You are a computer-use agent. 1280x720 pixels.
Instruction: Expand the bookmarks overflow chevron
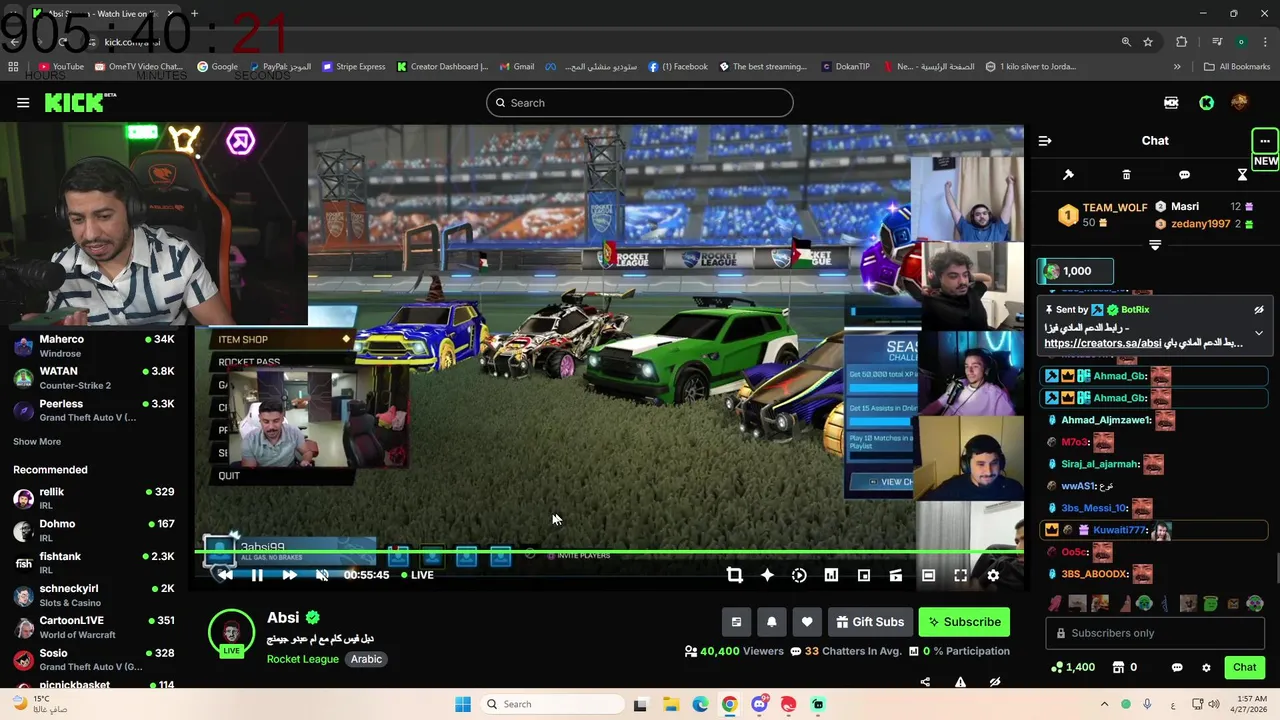[x=1176, y=67]
